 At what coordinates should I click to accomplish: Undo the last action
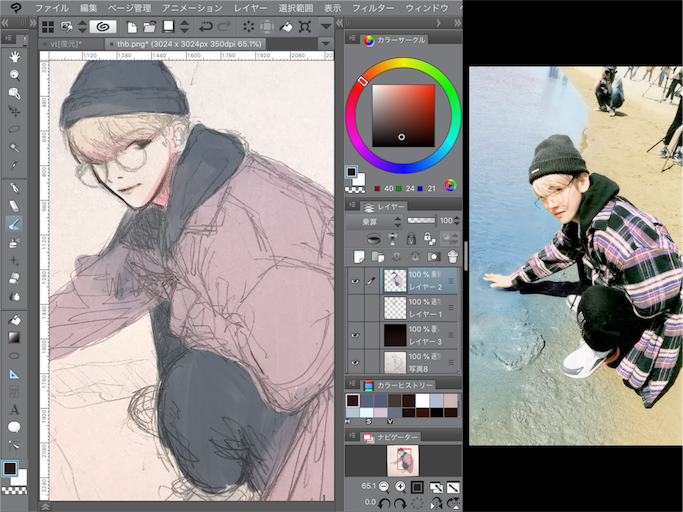point(206,27)
